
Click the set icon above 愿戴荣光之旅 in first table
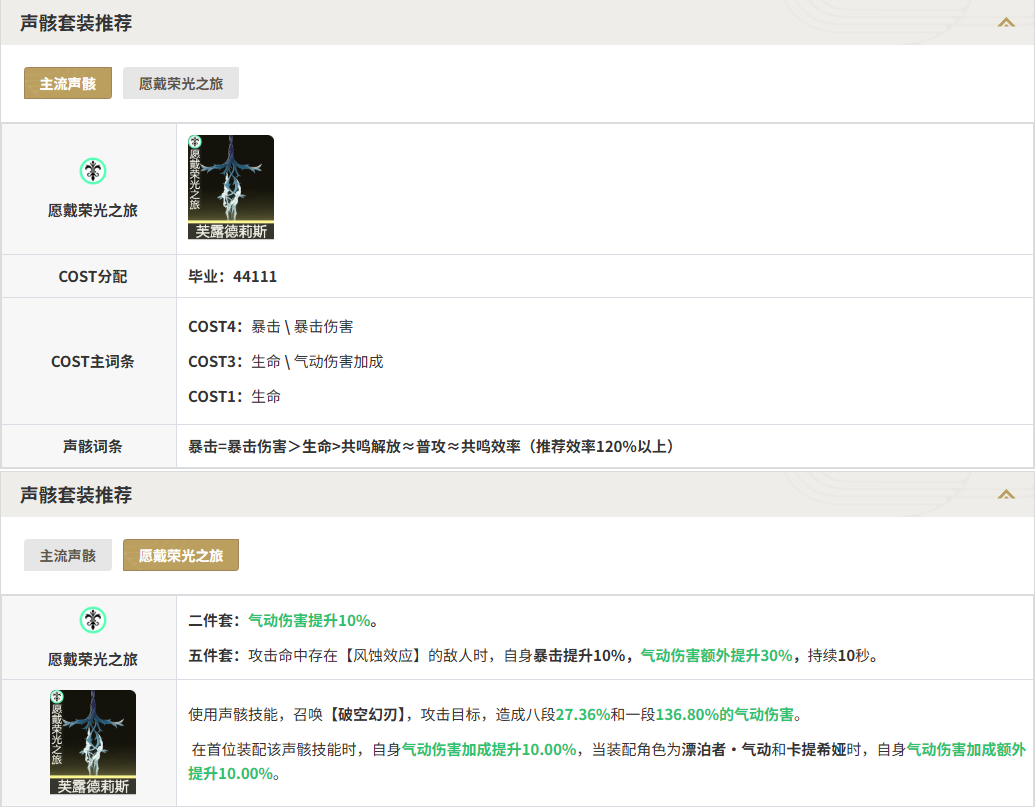coord(93,171)
